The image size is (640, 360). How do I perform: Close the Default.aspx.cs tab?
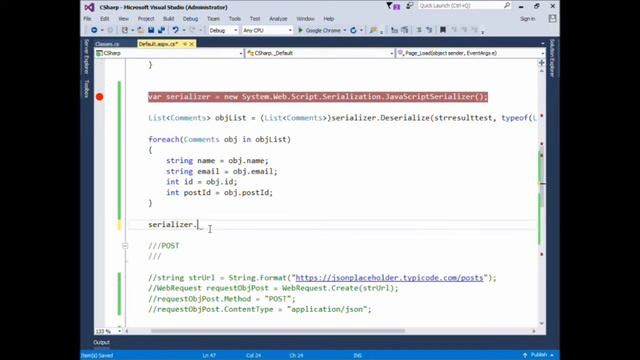[191, 44]
